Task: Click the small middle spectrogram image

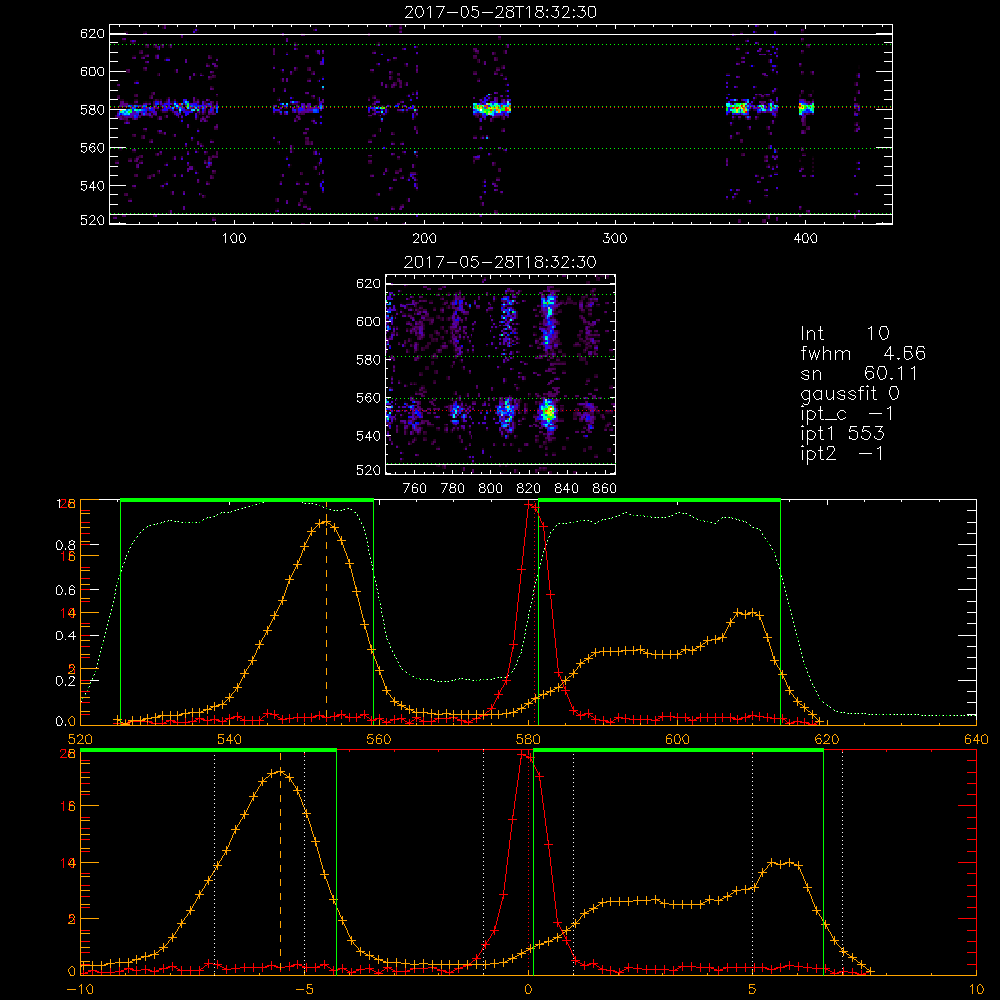Action: pos(500,374)
